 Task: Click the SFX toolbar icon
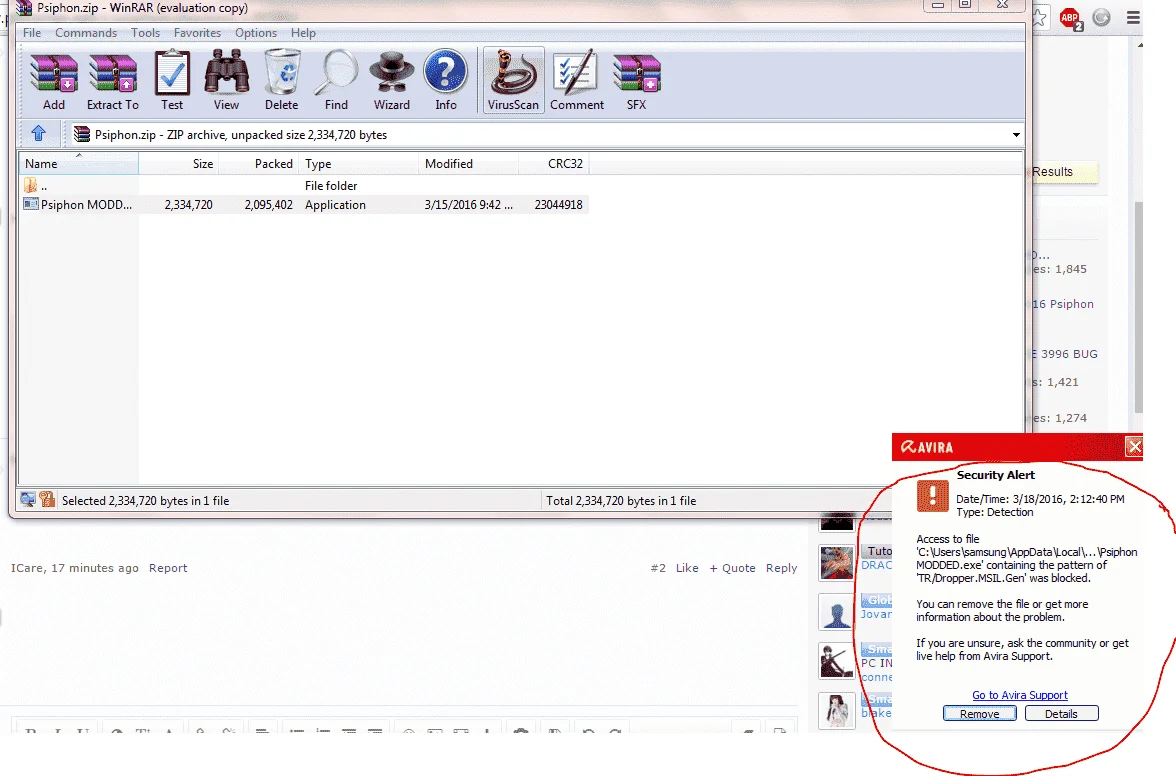tap(636, 81)
